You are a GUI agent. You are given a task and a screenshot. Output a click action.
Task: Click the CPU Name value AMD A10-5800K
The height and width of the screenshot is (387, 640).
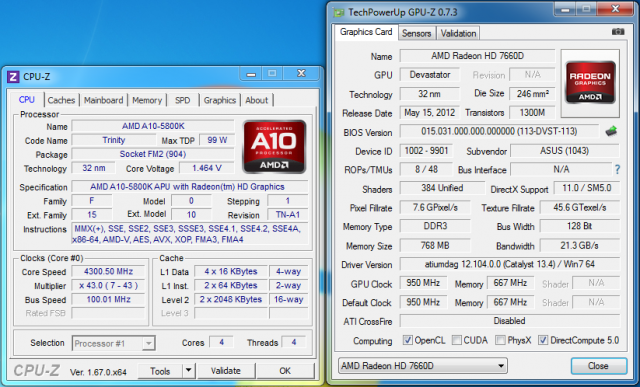pyautogui.click(x=153, y=126)
